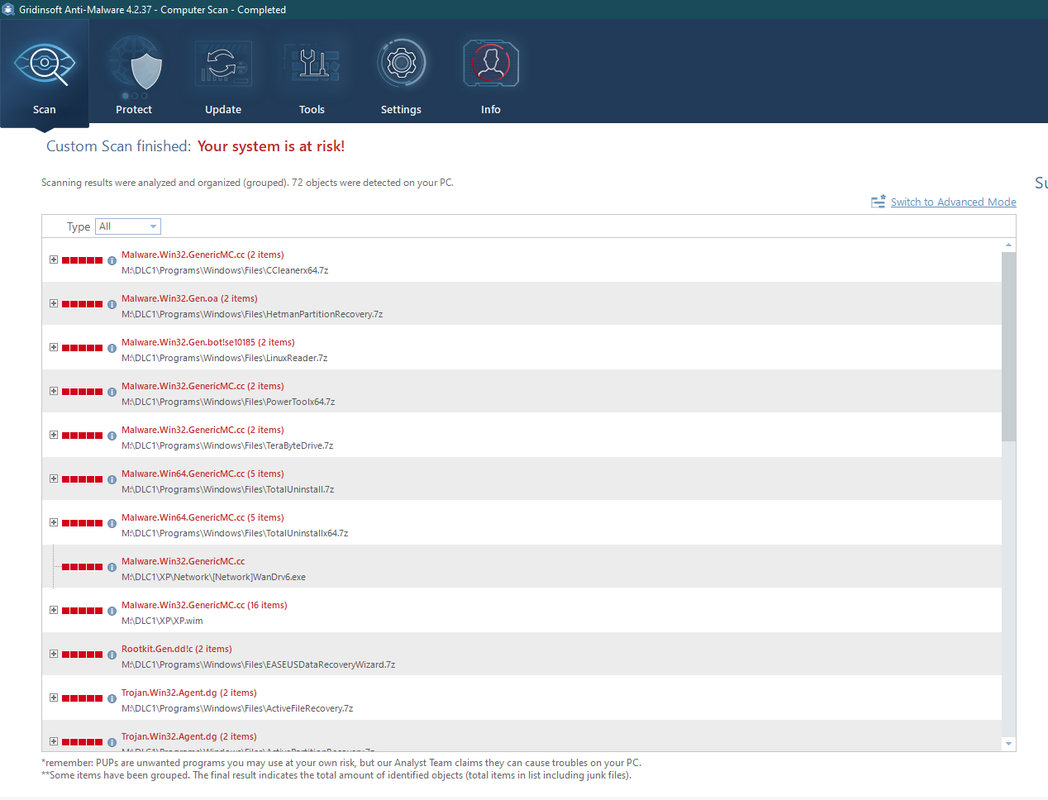Click info icon for LinuxReader.7z detection
The width and height of the screenshot is (1048, 800).
[112, 348]
